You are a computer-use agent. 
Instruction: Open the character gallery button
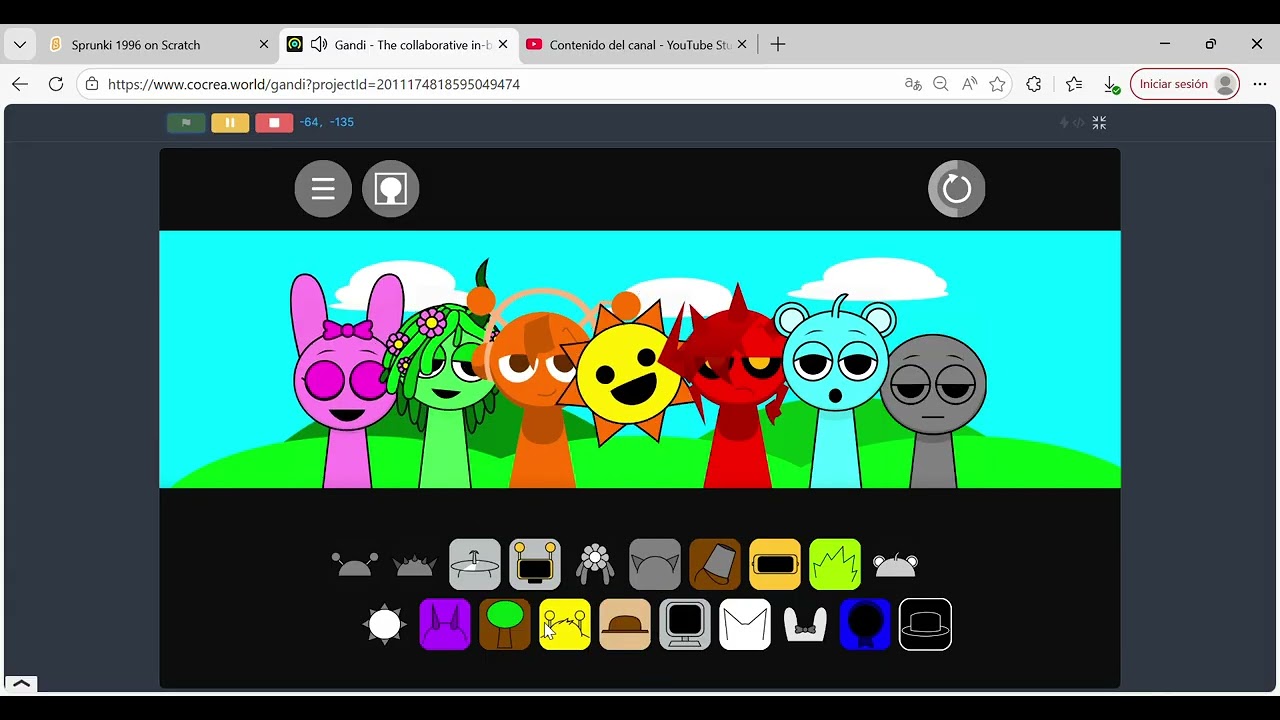(x=390, y=188)
